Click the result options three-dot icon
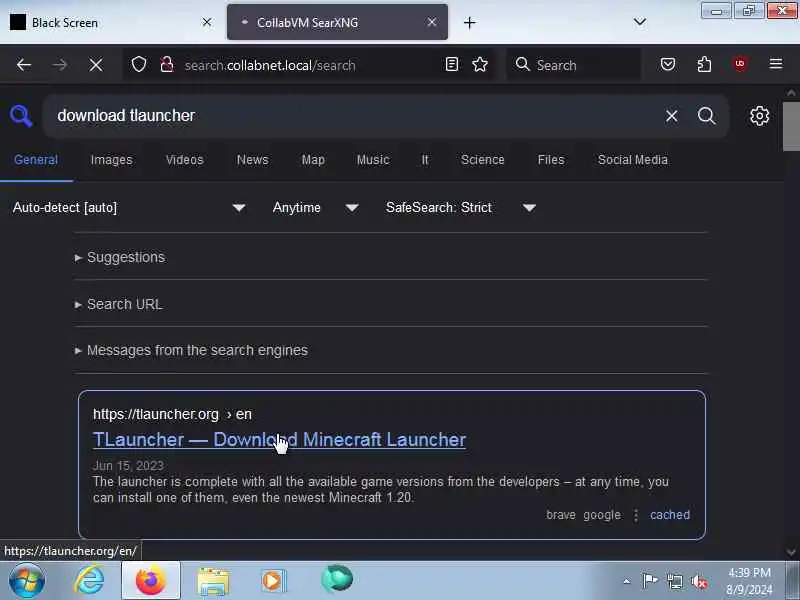Image resolution: width=800 pixels, height=600 pixels. [636, 515]
